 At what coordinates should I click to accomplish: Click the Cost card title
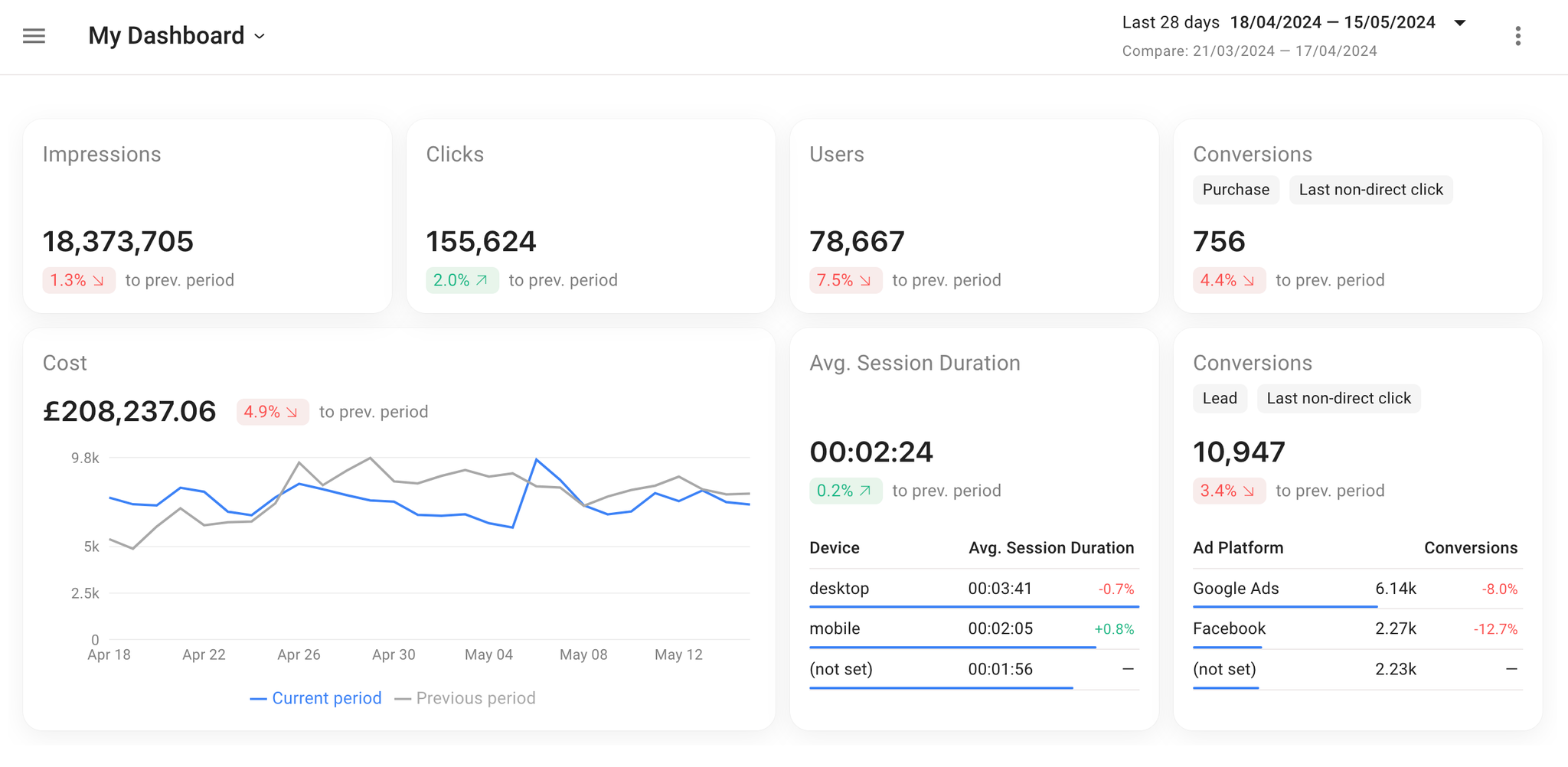(x=64, y=363)
